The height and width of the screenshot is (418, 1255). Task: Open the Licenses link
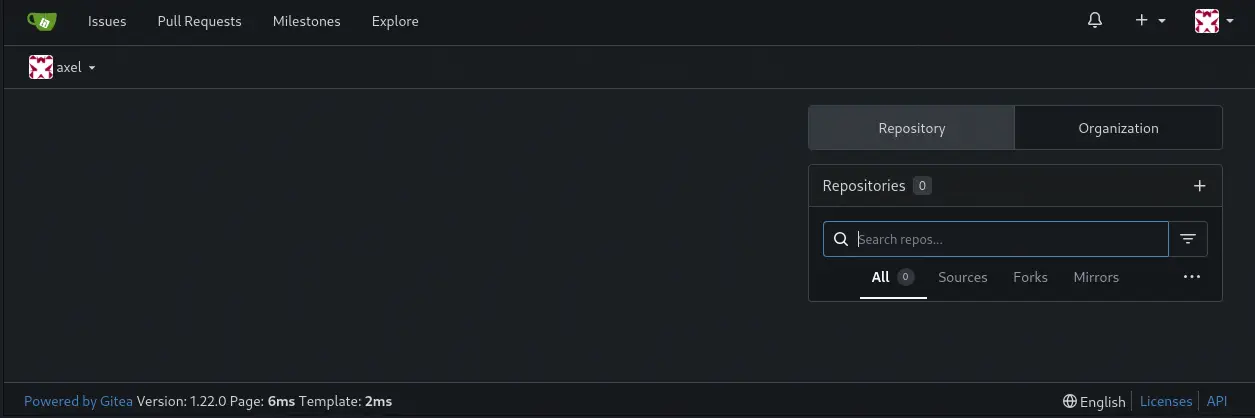coord(1166,401)
